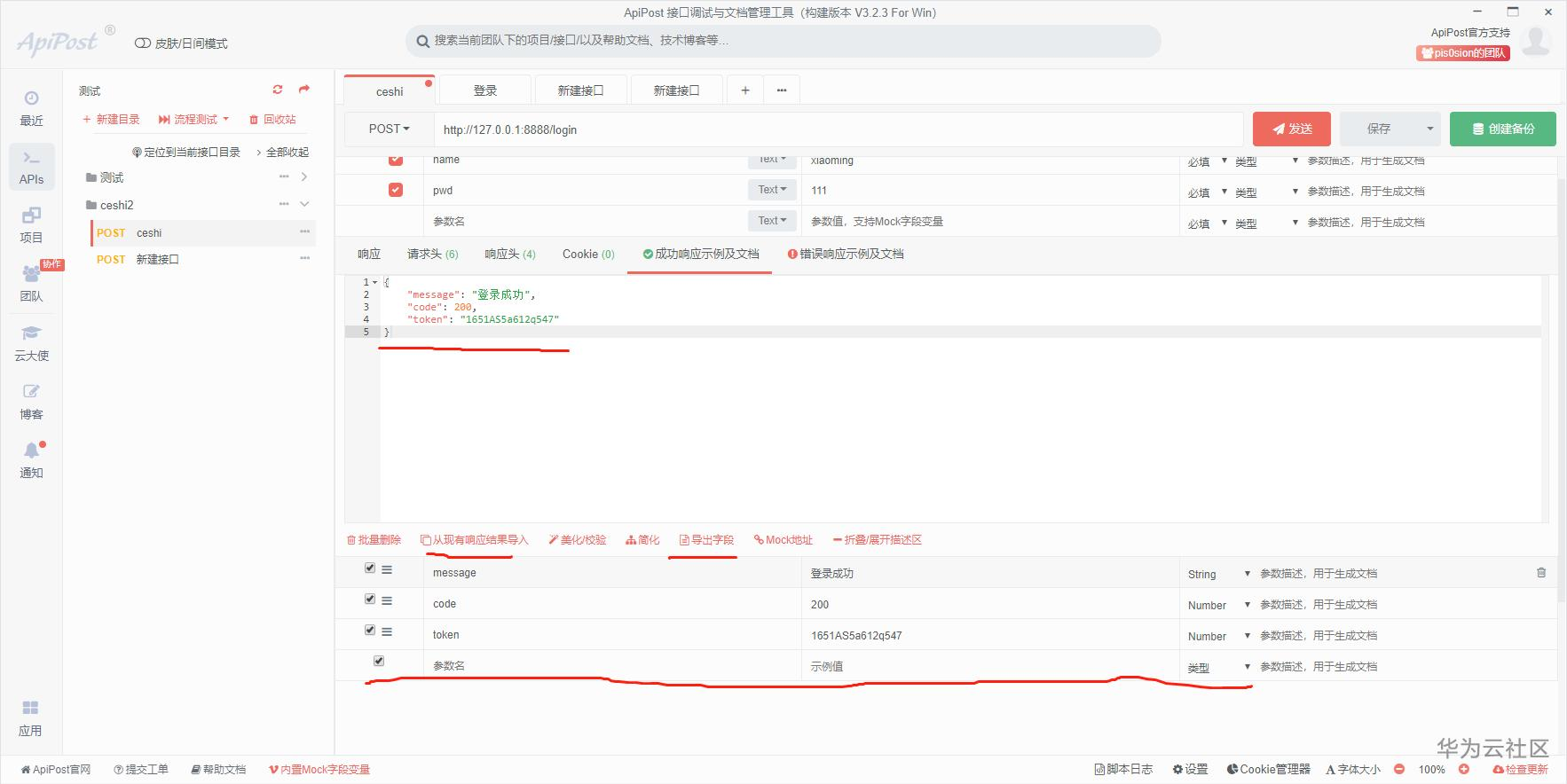Viewport: 1567px width, 784px height.
Task: Delete the message field row with trash icon
Action: point(1541,573)
